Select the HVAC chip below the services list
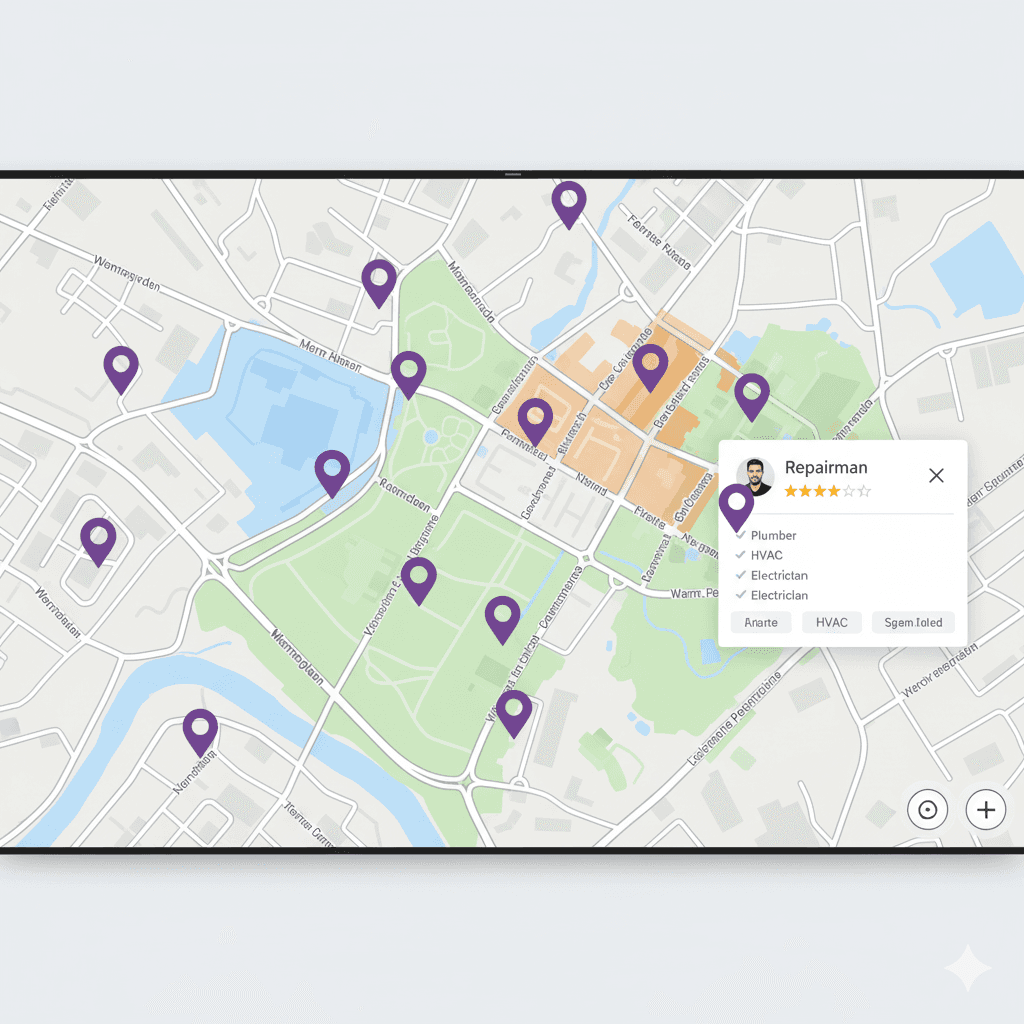 point(831,622)
